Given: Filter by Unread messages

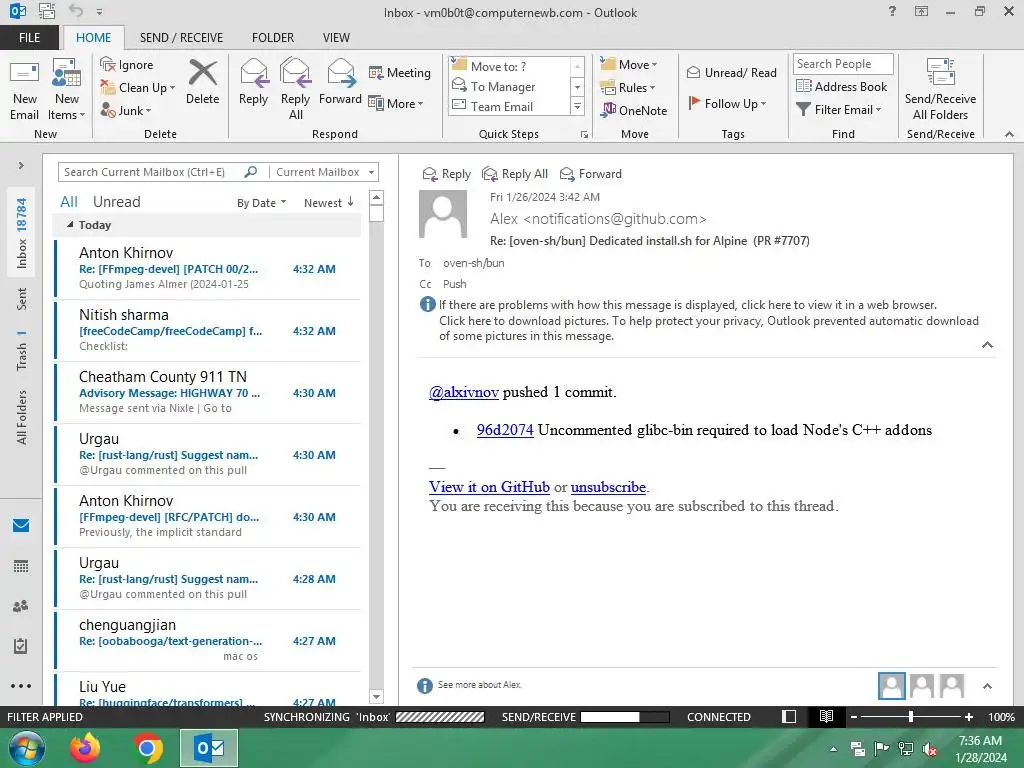Looking at the screenshot, I should [x=116, y=202].
